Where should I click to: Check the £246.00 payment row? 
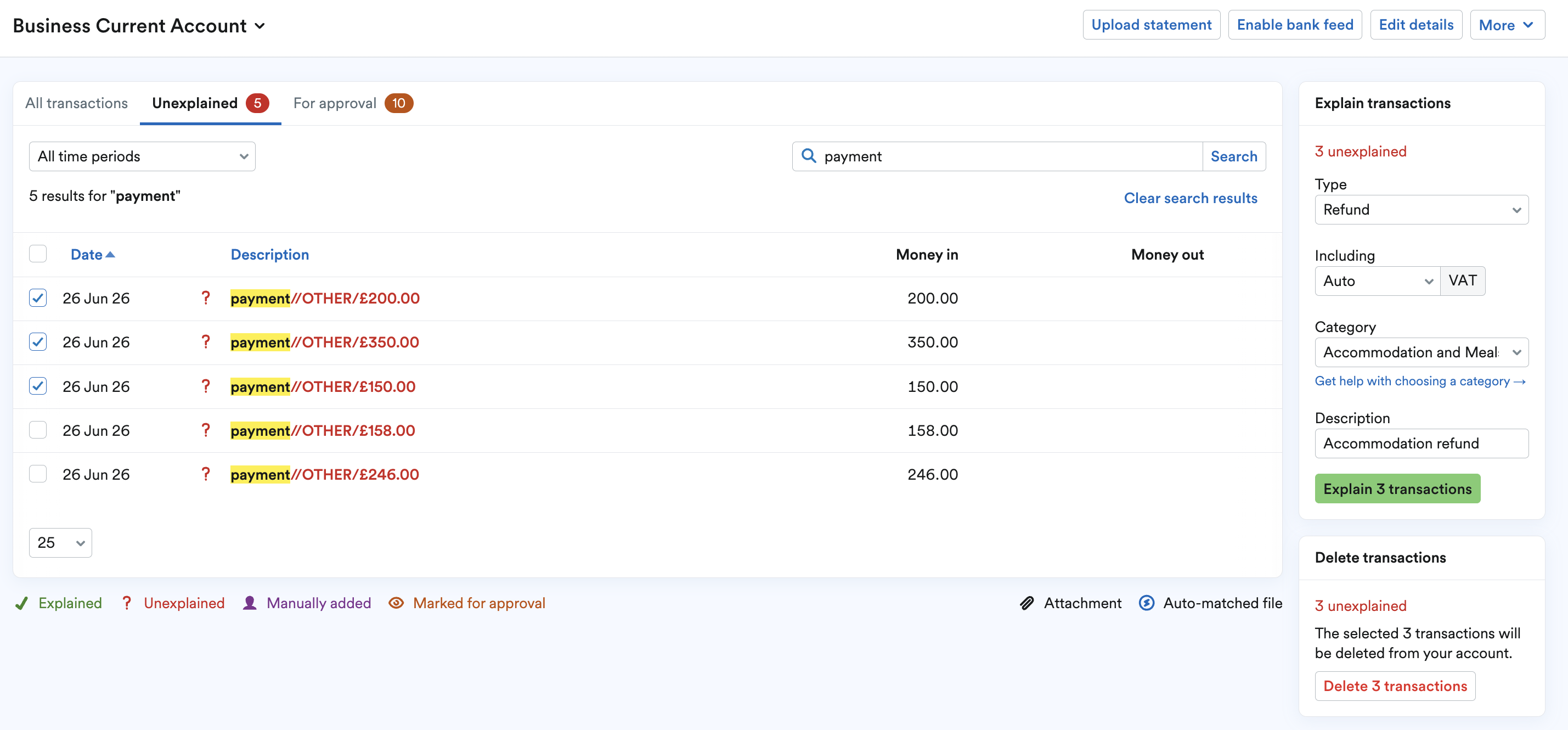pos(38,474)
